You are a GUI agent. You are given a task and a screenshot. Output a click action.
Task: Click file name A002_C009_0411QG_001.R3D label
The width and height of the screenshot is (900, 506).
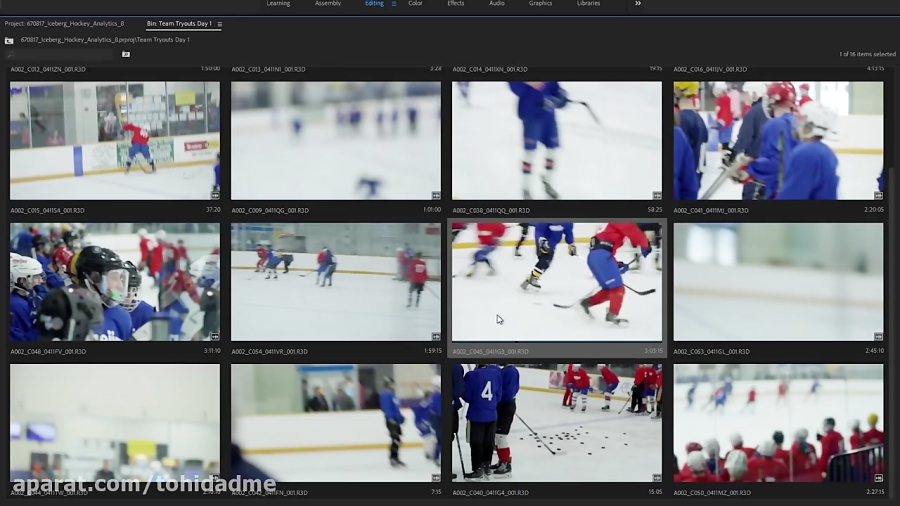click(x=270, y=211)
